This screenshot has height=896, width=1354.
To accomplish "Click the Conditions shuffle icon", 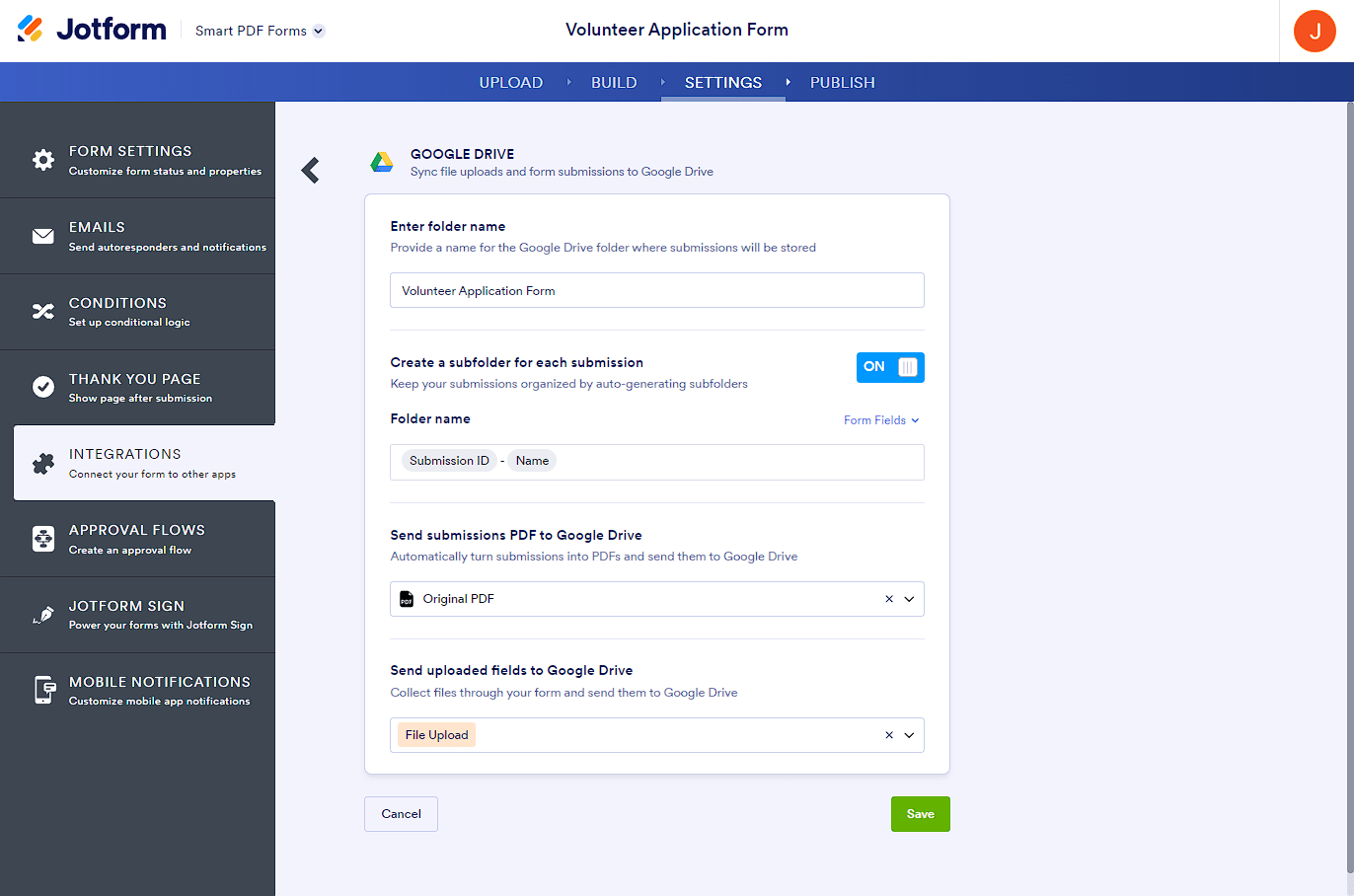I will pos(43,312).
